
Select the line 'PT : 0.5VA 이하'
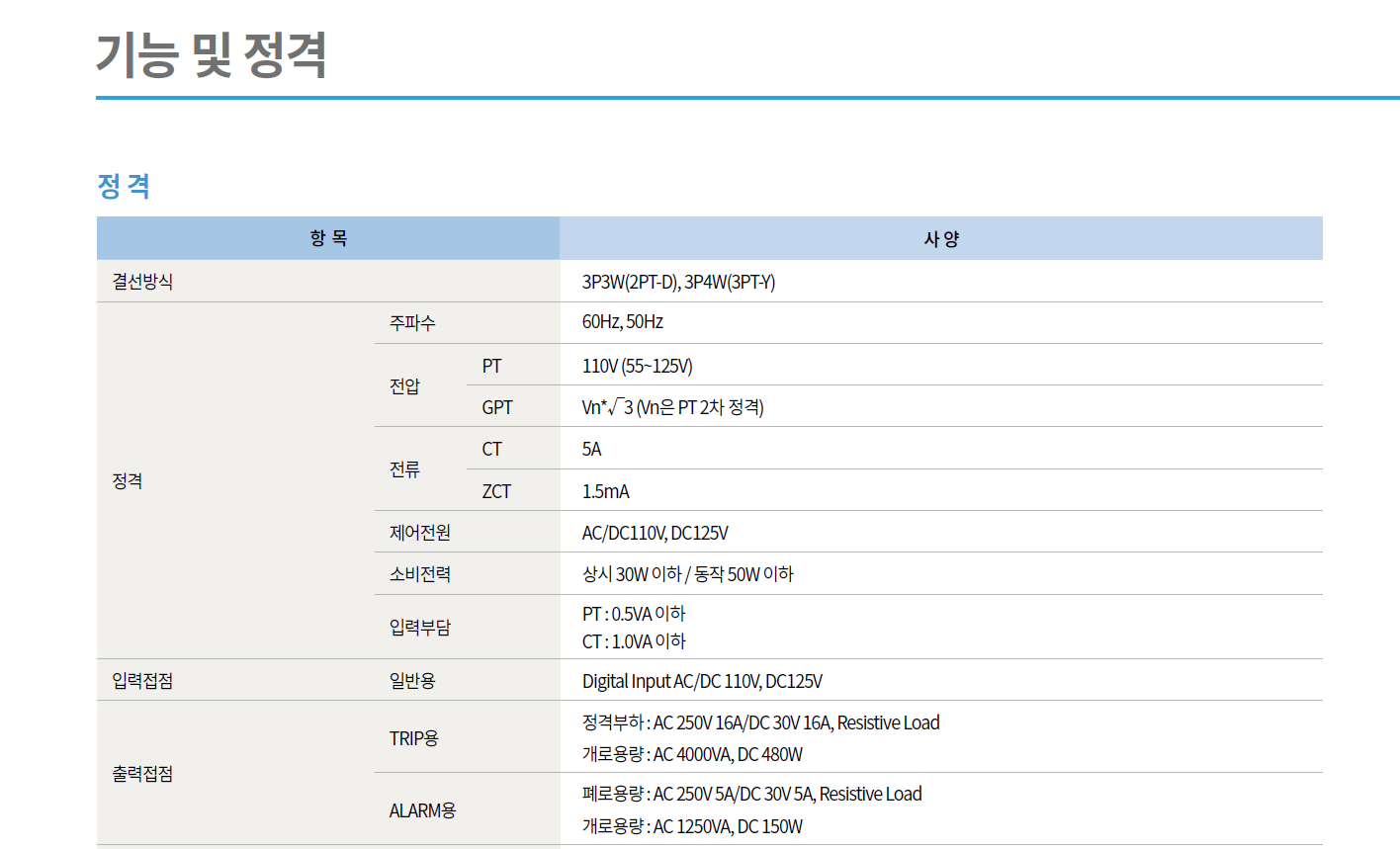coord(634,614)
